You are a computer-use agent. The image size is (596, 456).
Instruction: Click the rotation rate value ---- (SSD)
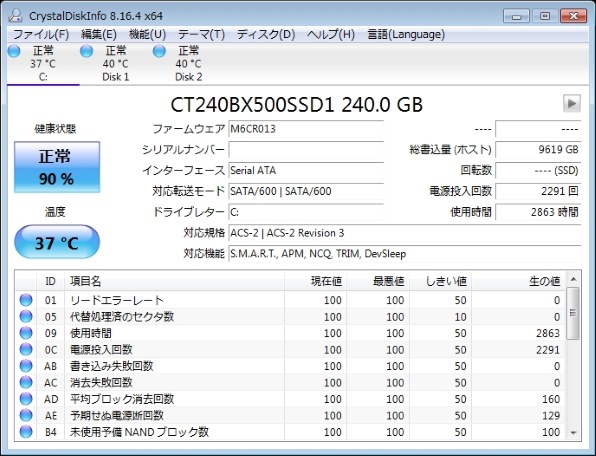539,171
